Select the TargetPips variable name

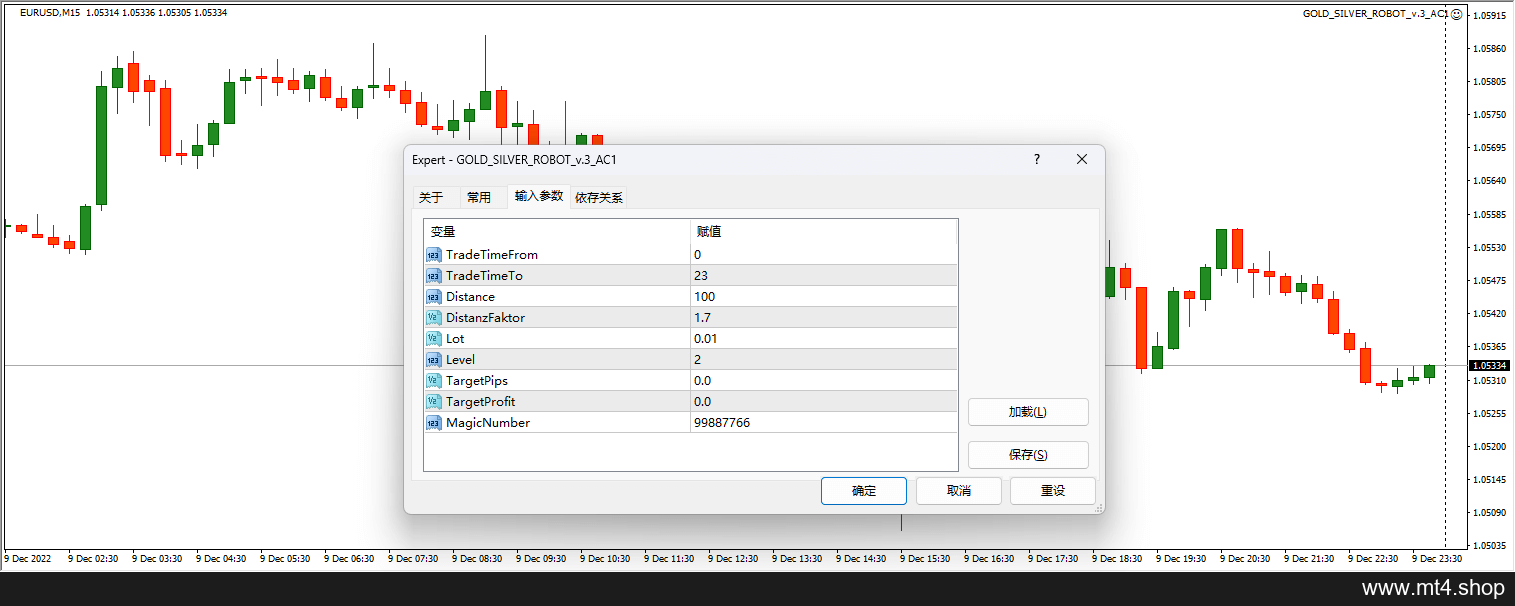(477, 381)
